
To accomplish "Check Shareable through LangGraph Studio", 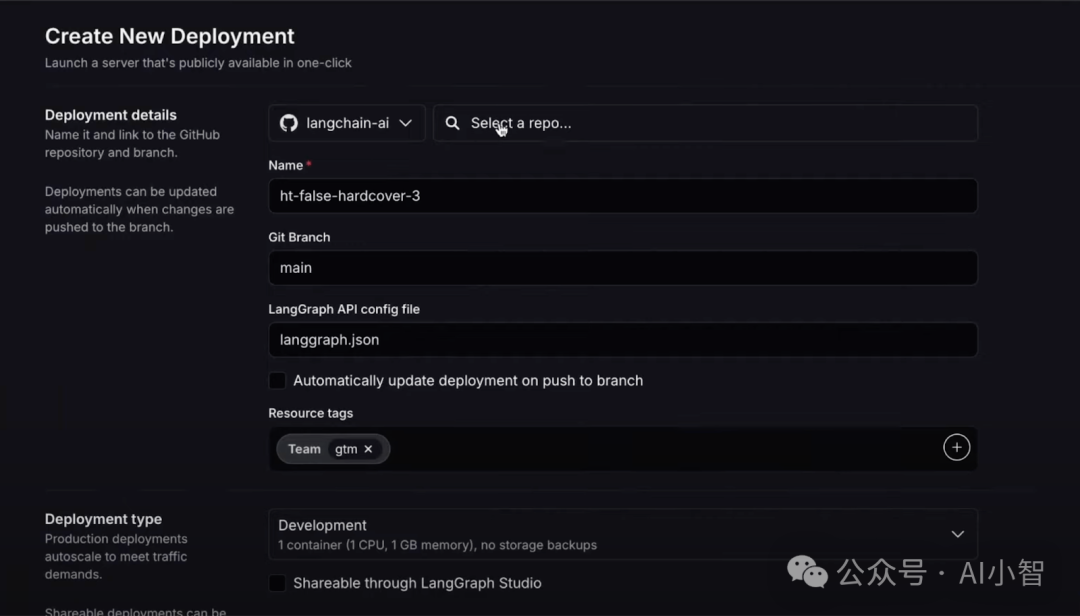I will (x=277, y=583).
